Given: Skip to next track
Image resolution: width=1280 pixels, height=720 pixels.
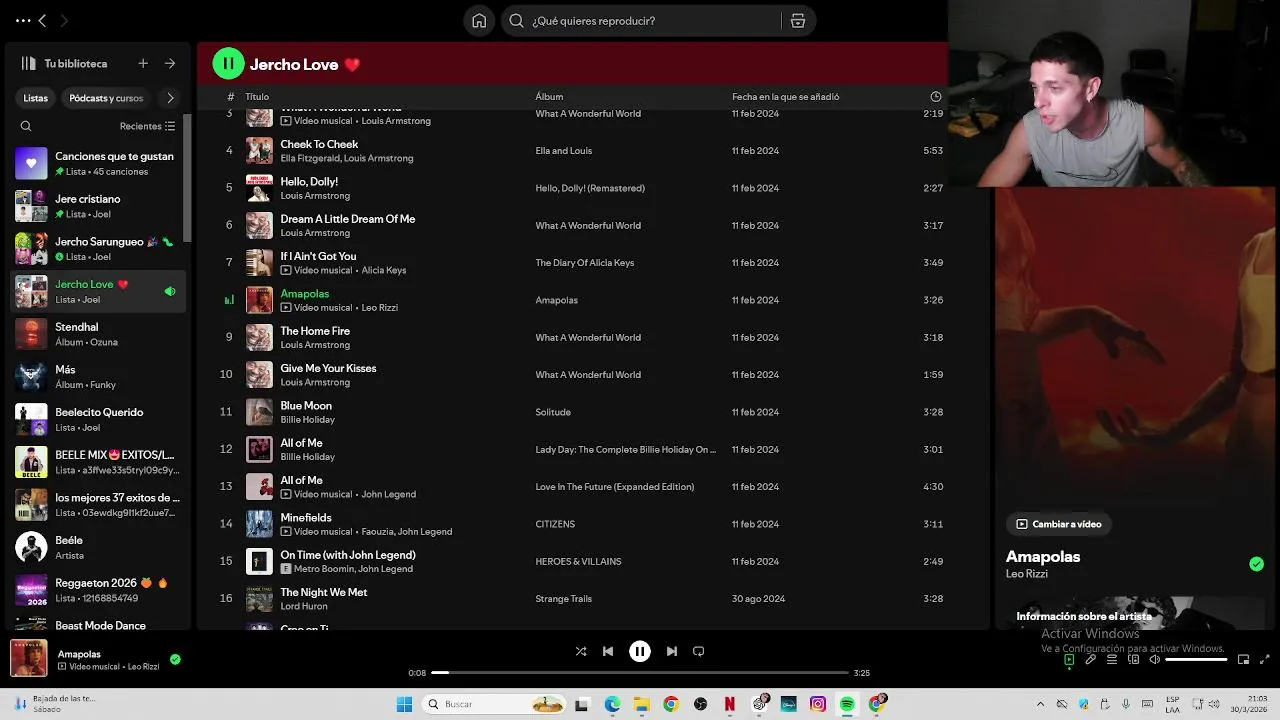Looking at the screenshot, I should point(672,651).
